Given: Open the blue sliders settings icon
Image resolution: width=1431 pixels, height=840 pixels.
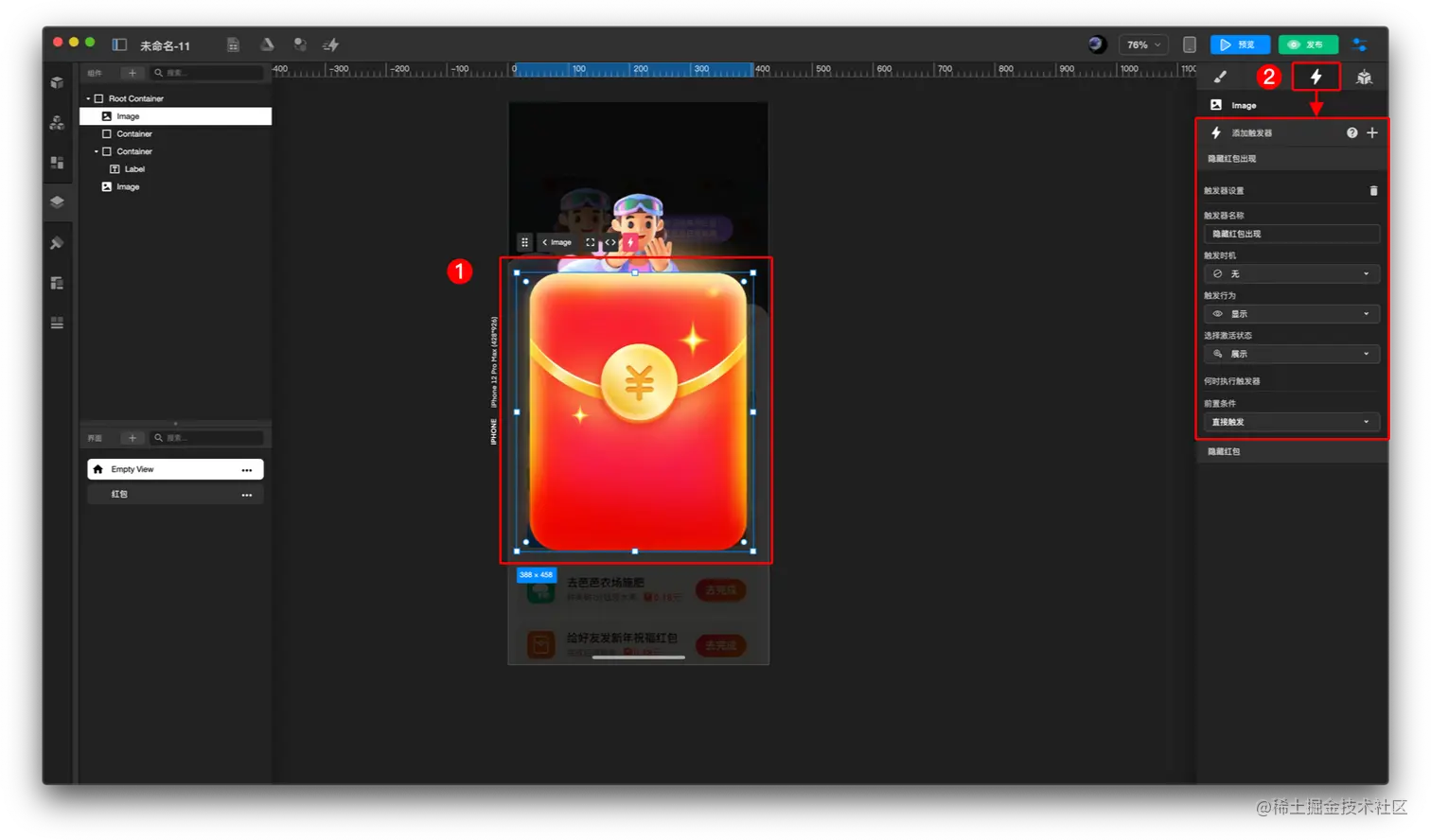Looking at the screenshot, I should pyautogui.click(x=1359, y=44).
